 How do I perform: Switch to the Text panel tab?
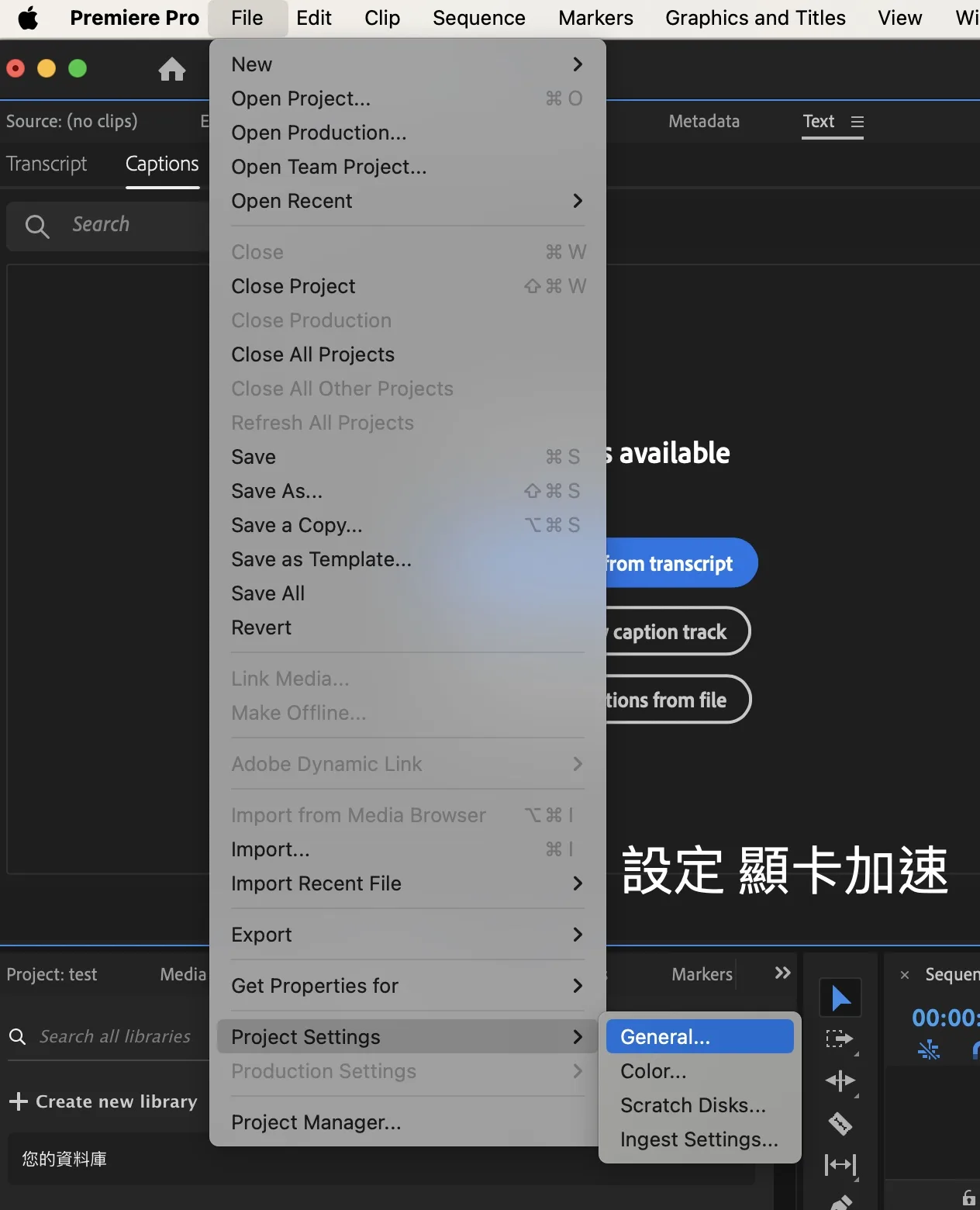click(x=819, y=121)
